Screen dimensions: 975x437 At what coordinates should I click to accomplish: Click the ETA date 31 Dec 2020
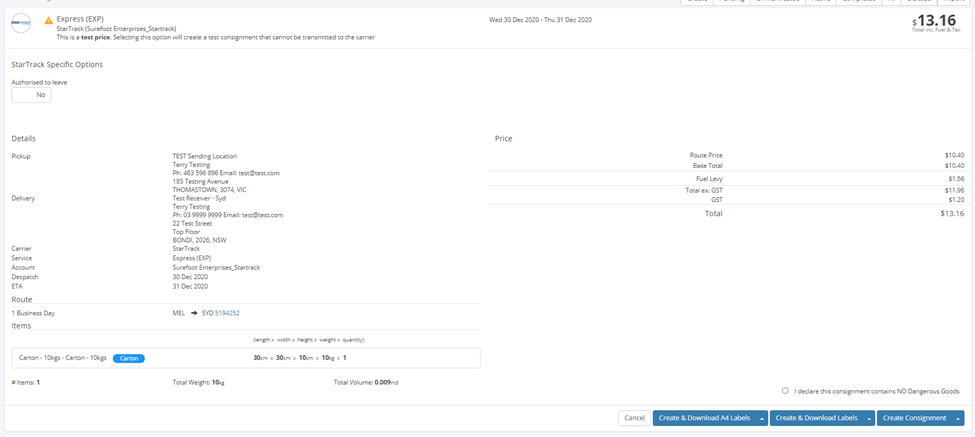[x=190, y=287]
